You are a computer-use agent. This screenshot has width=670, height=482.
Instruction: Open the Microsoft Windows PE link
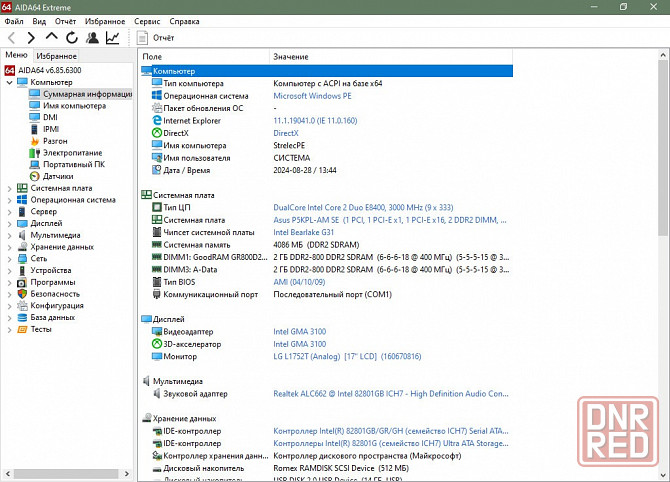pyautogui.click(x=312, y=96)
